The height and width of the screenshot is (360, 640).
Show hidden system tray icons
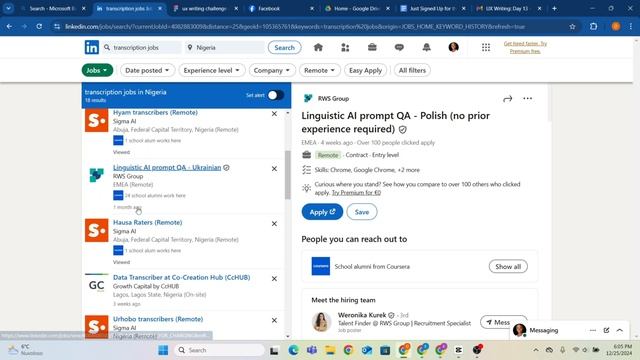coord(536,350)
